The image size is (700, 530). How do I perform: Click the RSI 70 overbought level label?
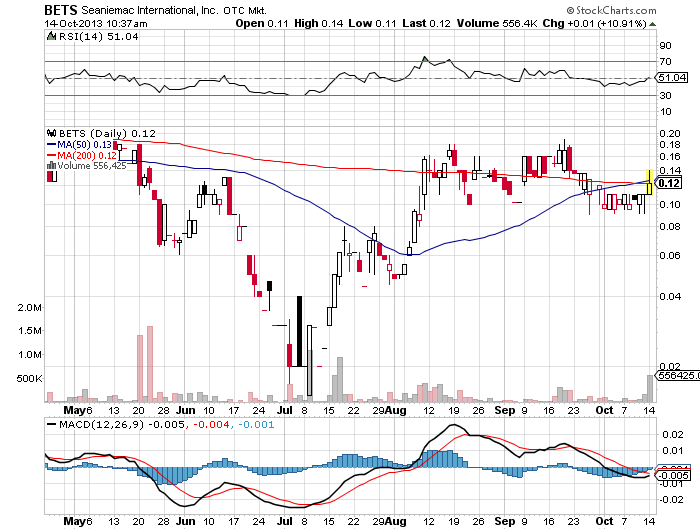pyautogui.click(x=665, y=62)
